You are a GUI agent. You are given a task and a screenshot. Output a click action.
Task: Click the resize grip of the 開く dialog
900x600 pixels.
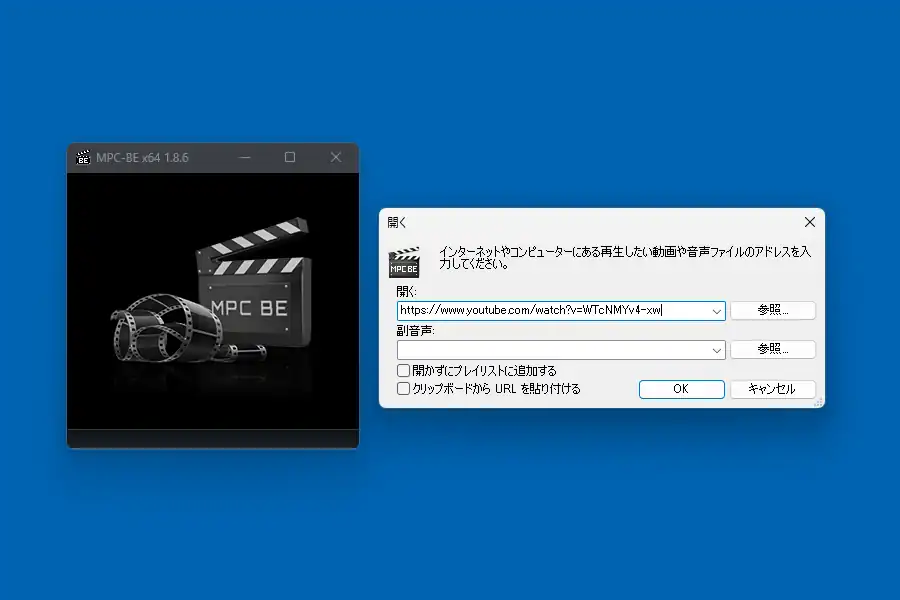[818, 402]
